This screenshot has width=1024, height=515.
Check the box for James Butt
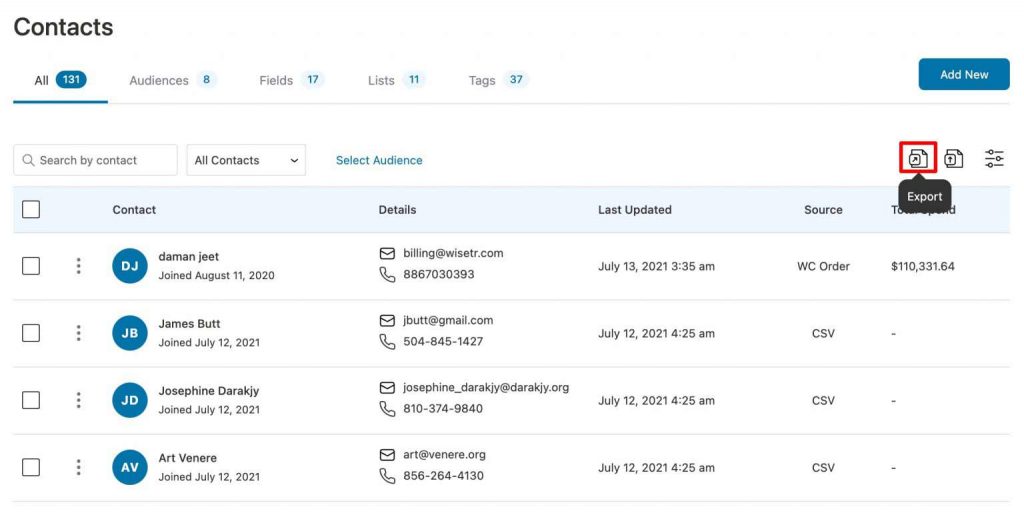click(x=31, y=333)
